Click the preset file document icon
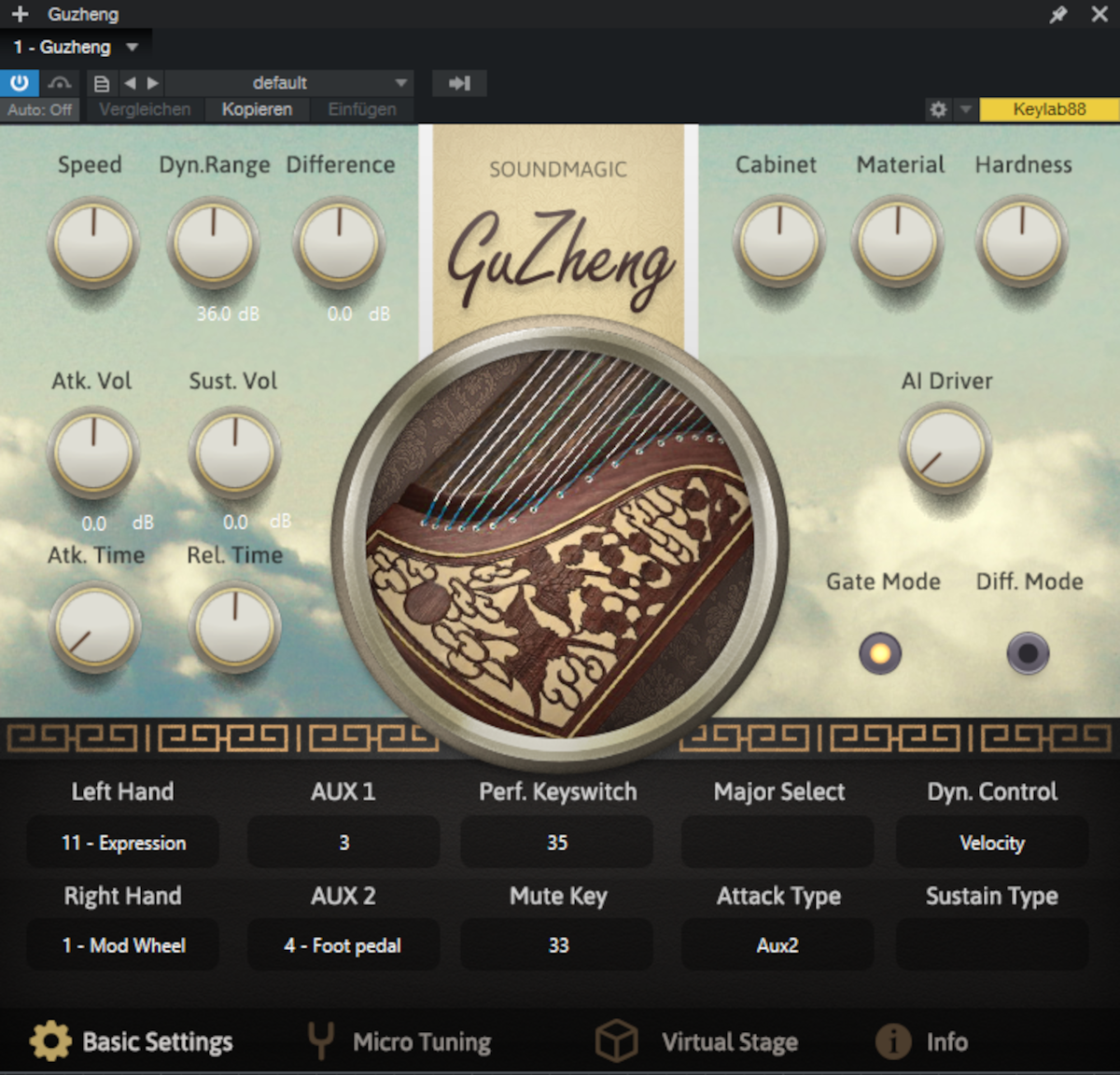Image resolution: width=1120 pixels, height=1075 pixels. 102,83
